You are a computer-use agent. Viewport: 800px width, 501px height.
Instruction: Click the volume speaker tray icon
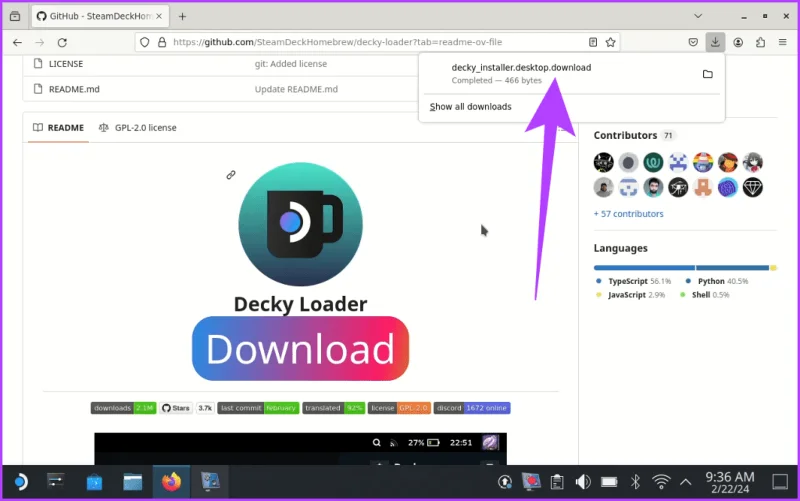(583, 482)
